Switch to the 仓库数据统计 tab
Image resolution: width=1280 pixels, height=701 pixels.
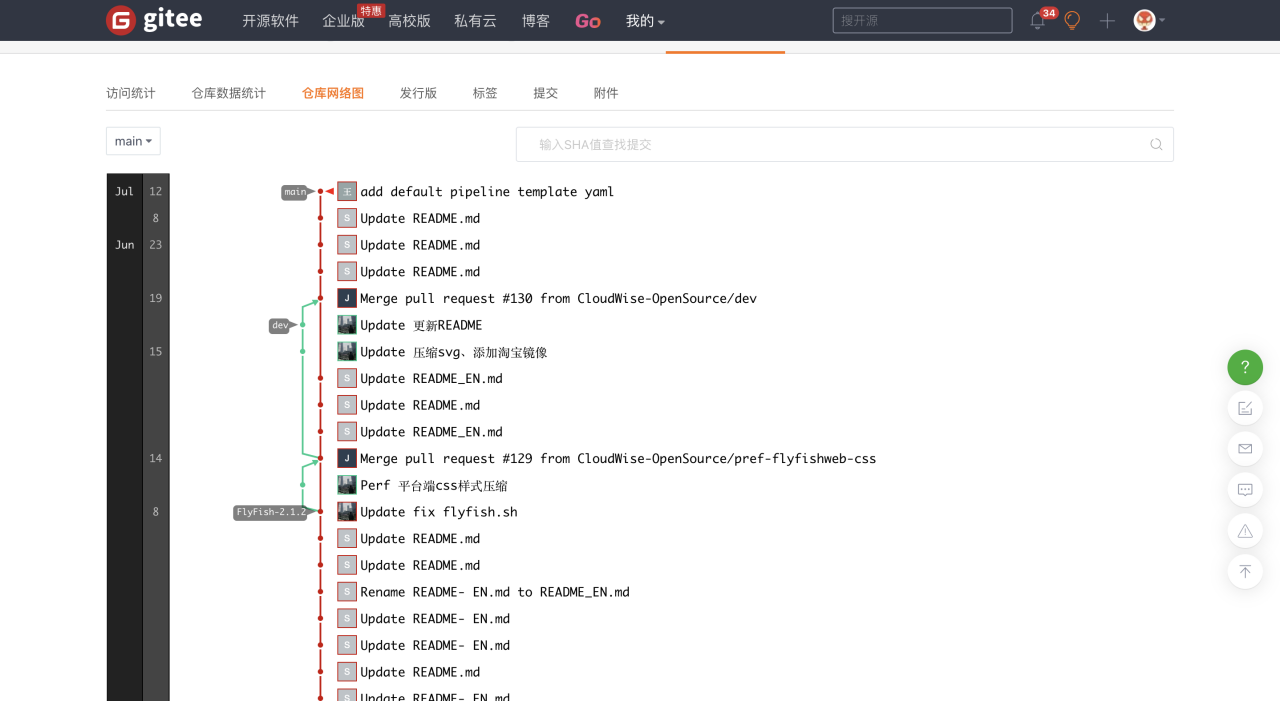pyautogui.click(x=229, y=93)
